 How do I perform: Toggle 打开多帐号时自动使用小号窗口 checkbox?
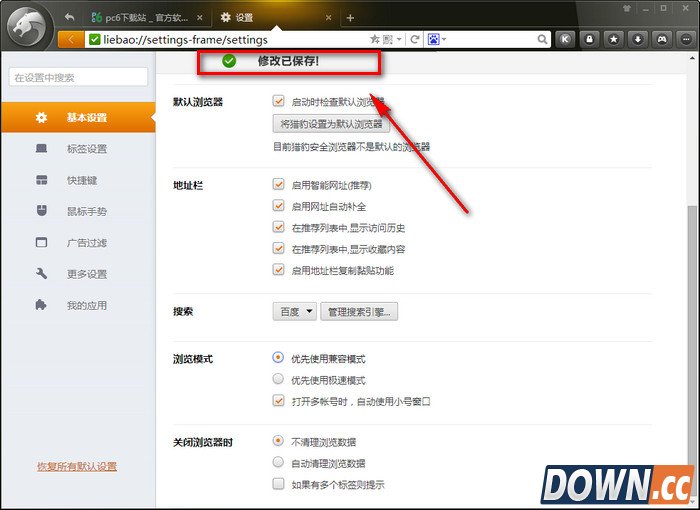point(278,401)
